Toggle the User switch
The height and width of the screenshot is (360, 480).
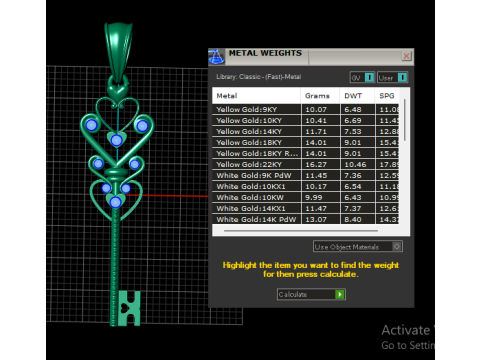tap(393, 78)
